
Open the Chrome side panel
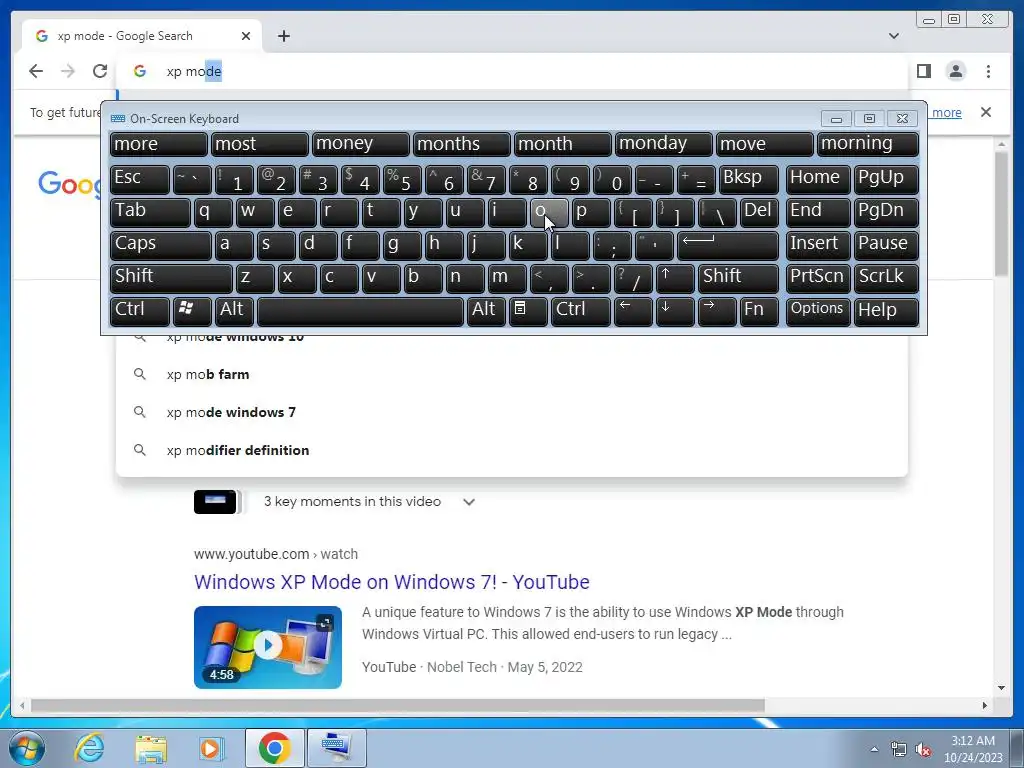923,71
